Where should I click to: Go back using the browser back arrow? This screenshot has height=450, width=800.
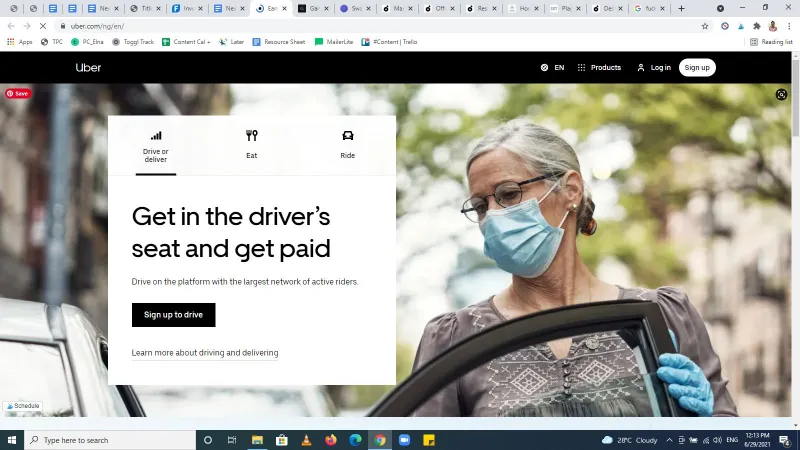(x=11, y=26)
